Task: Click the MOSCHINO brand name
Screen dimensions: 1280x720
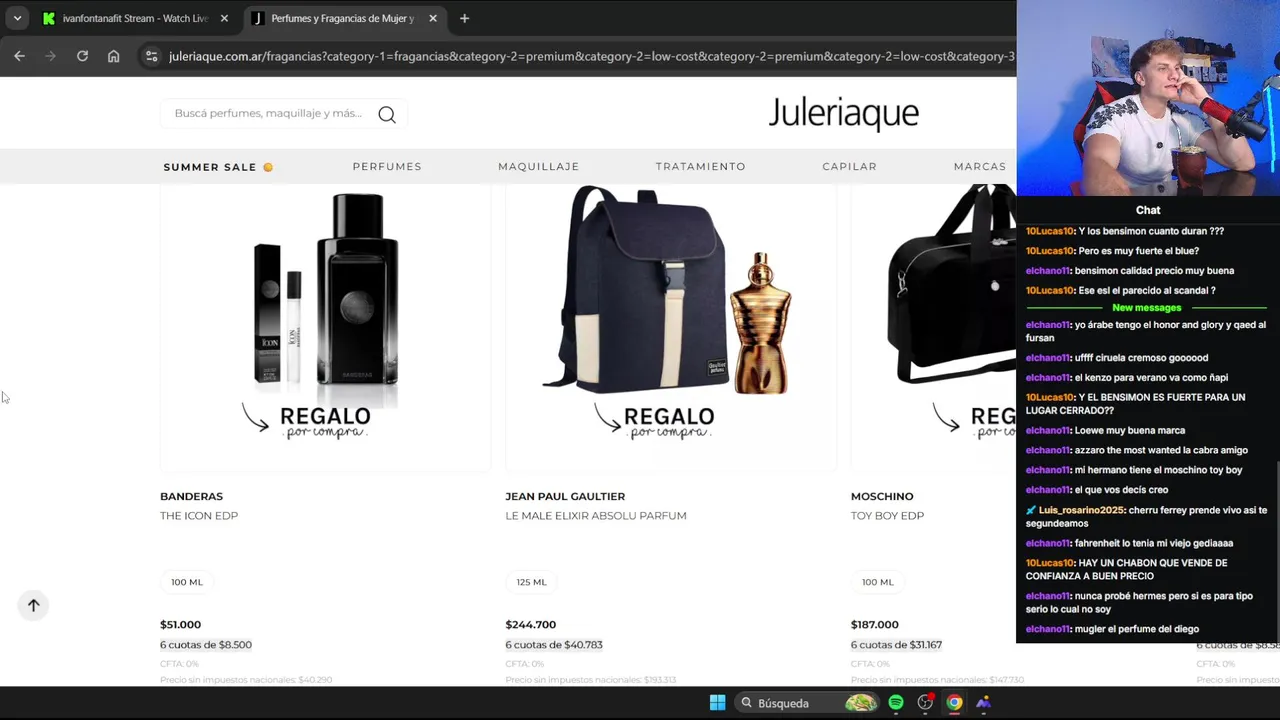Action: pos(882,496)
